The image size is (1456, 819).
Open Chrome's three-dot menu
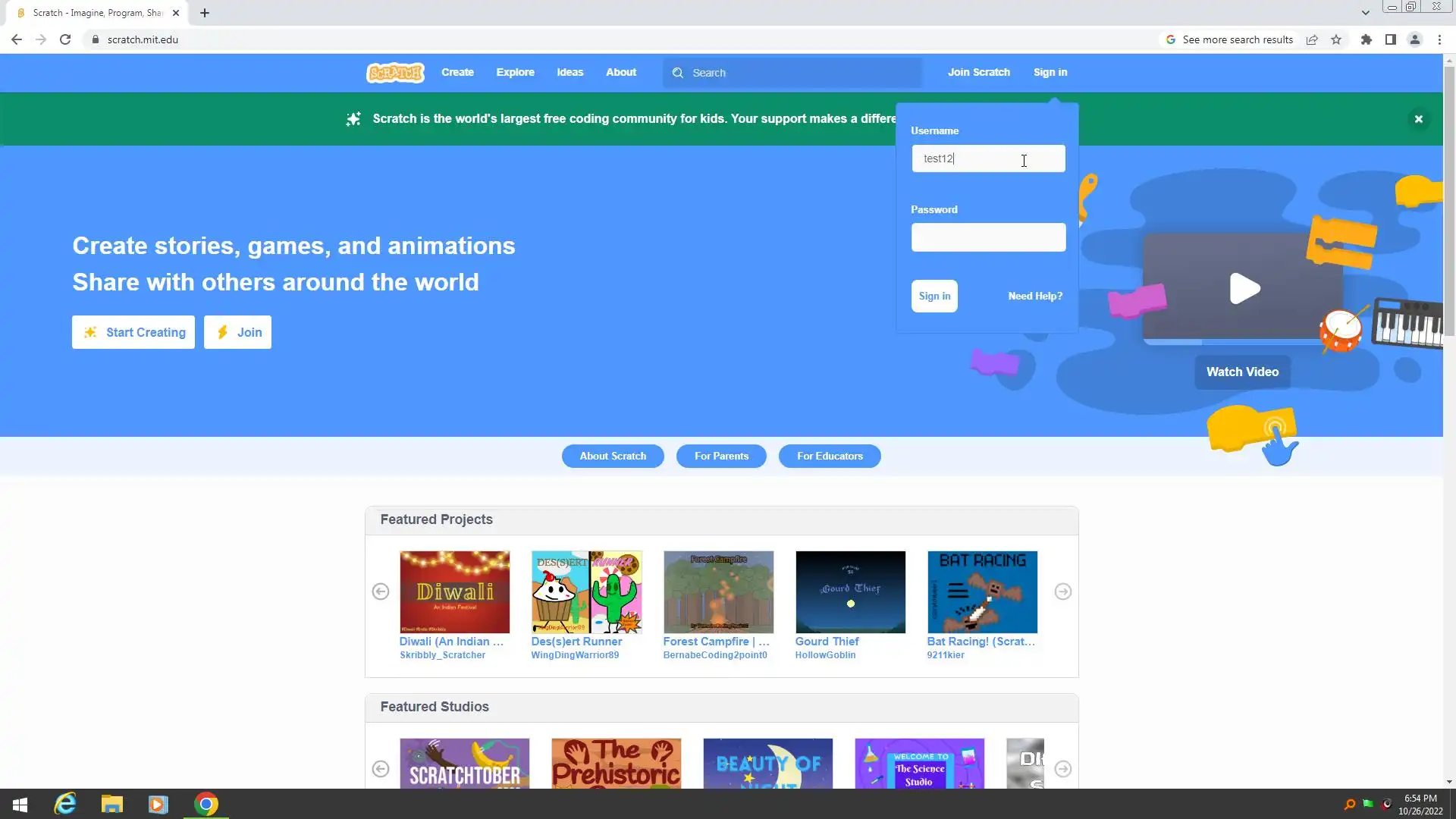1439,39
